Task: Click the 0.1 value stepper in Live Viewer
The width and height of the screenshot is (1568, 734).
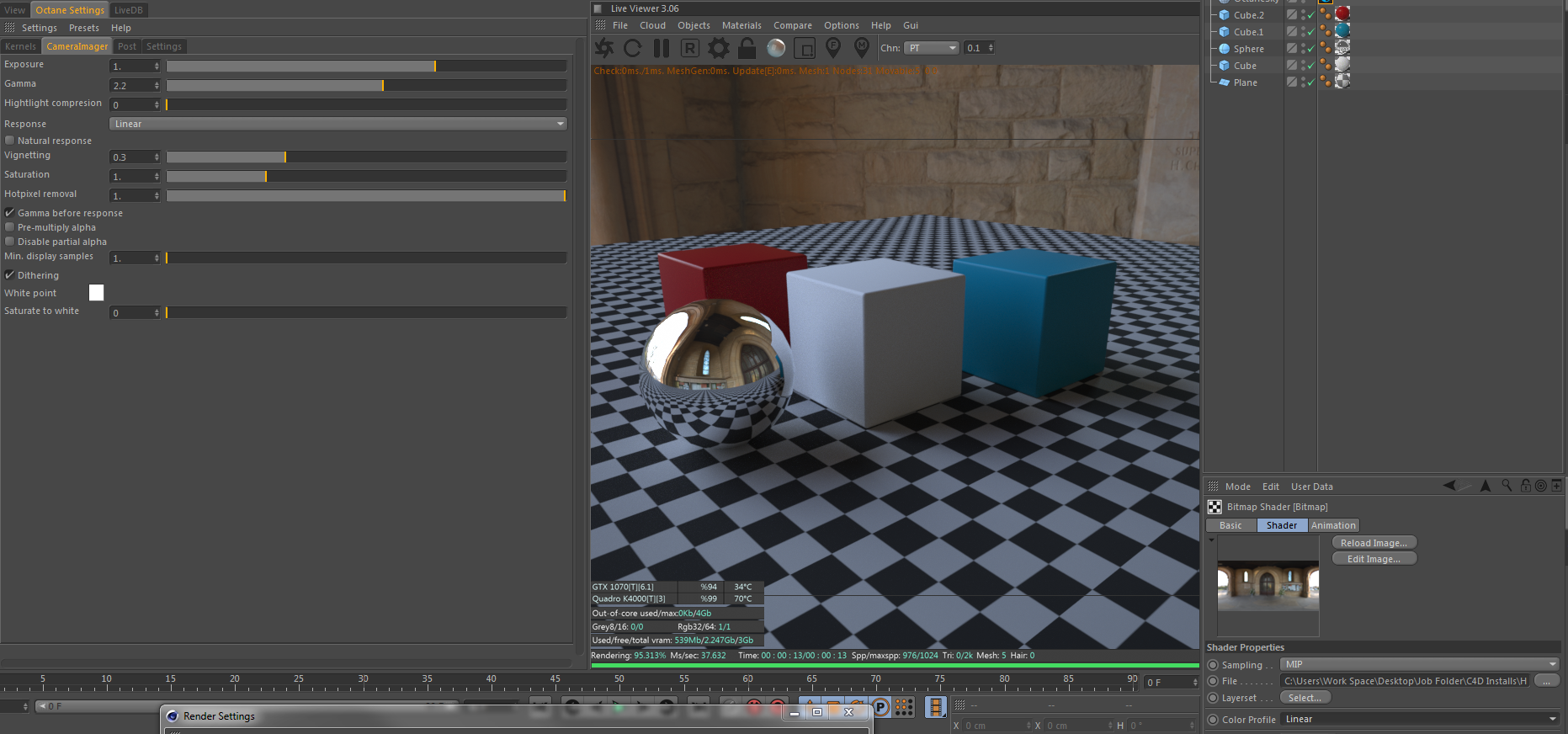Action: 991,48
